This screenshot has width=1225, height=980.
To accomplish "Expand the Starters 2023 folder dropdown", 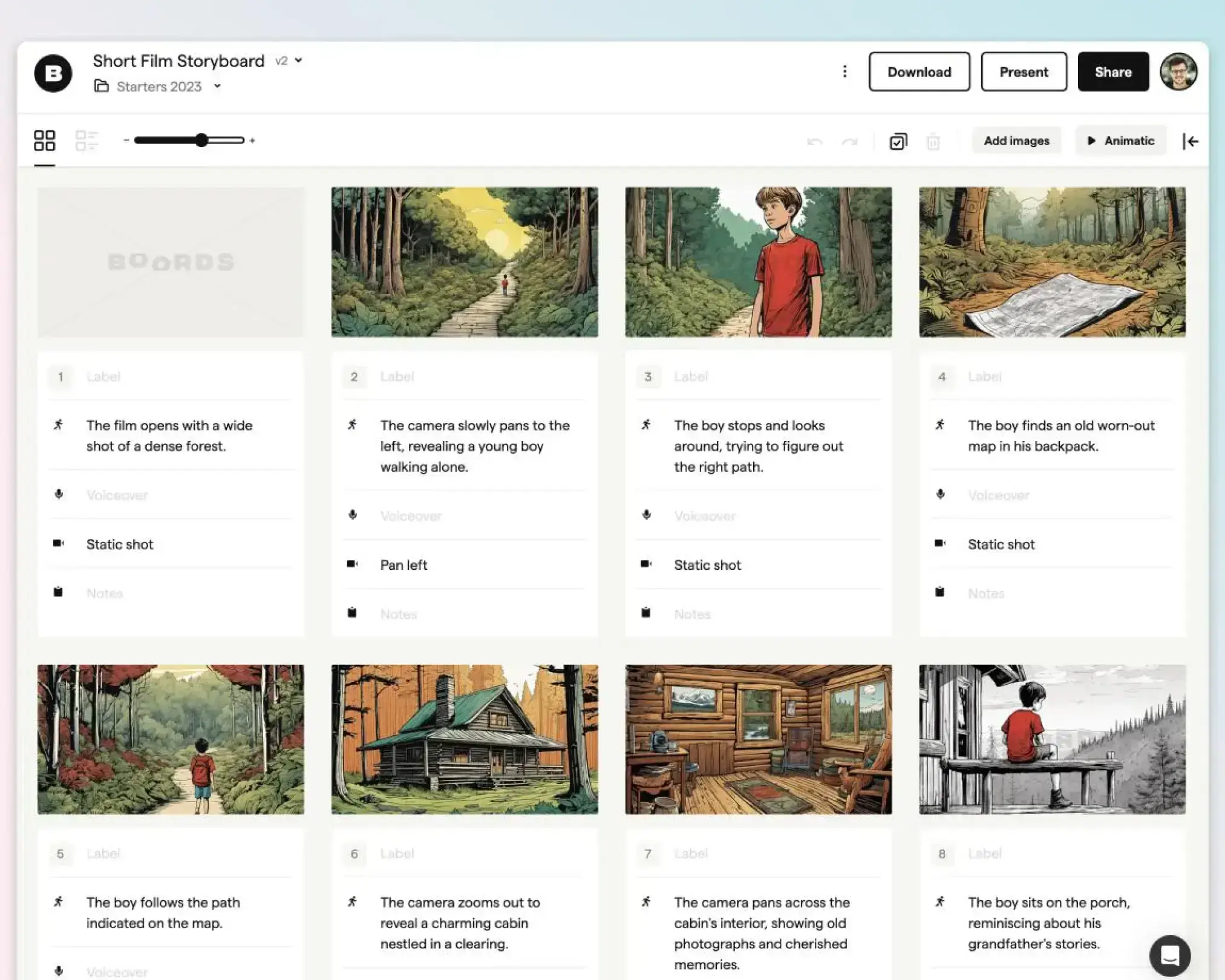I will click(217, 87).
